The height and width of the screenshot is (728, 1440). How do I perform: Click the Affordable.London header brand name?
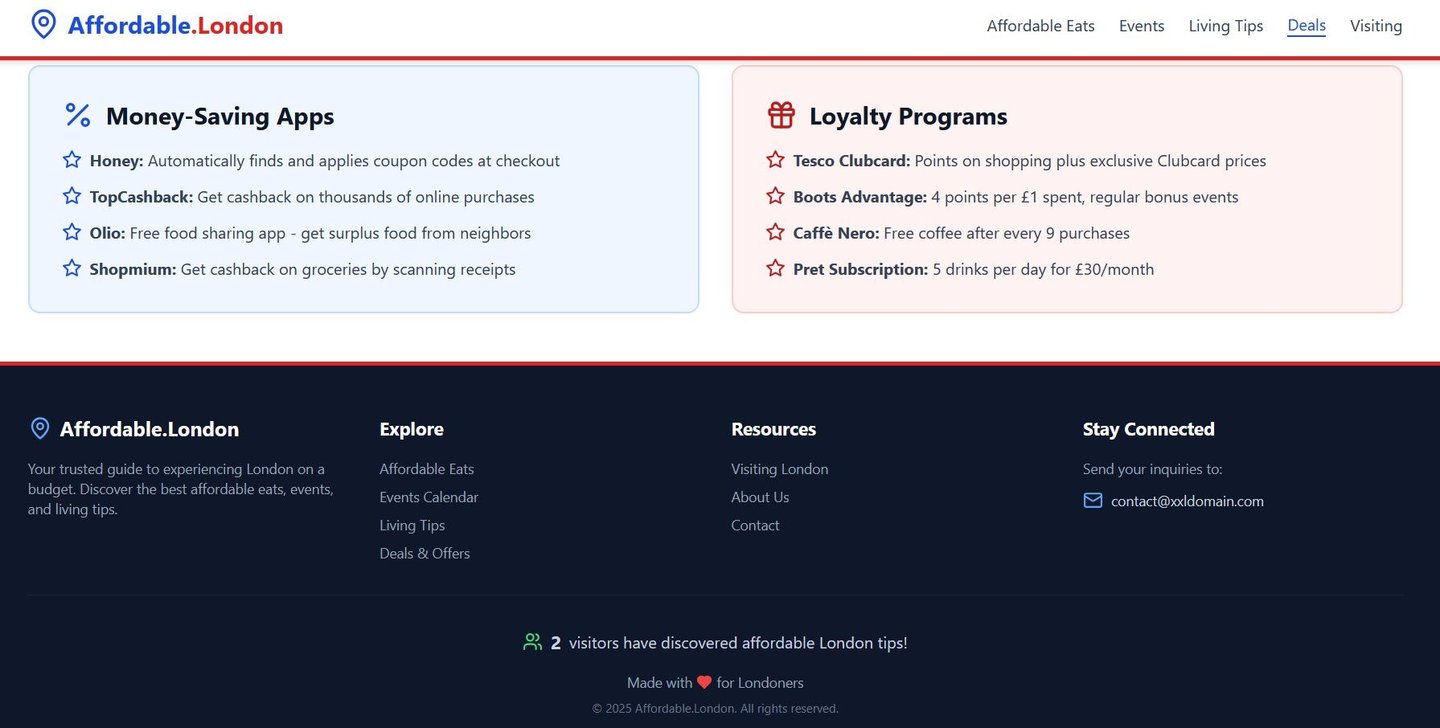click(175, 25)
